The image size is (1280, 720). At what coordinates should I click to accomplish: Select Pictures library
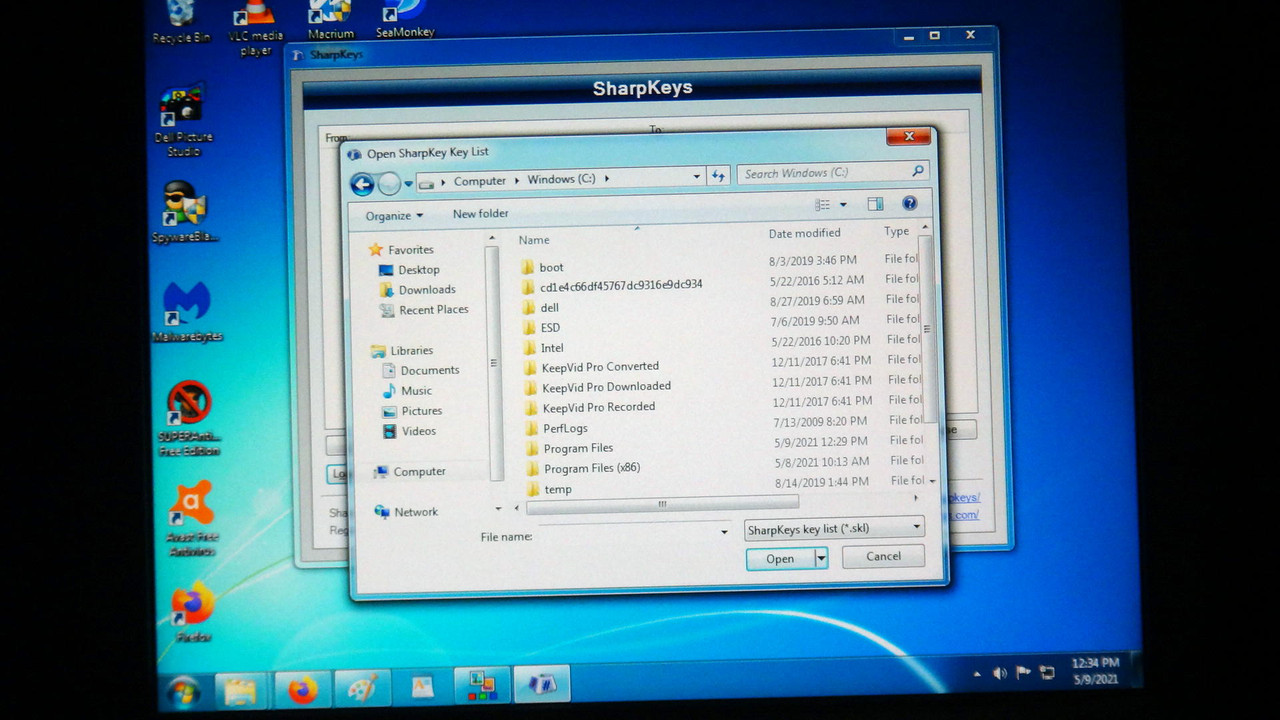pos(413,411)
